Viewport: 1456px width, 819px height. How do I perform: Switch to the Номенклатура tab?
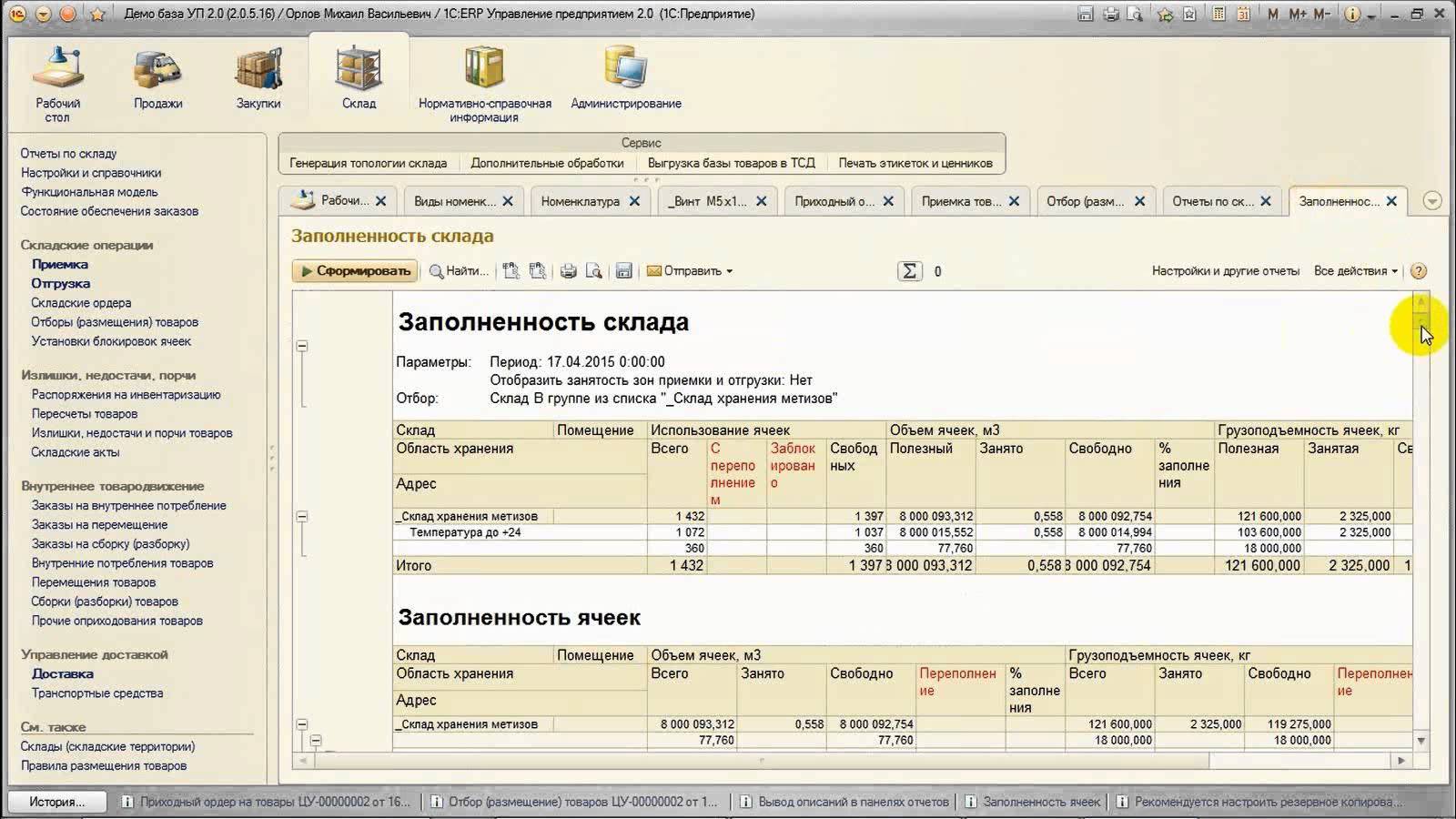[581, 200]
